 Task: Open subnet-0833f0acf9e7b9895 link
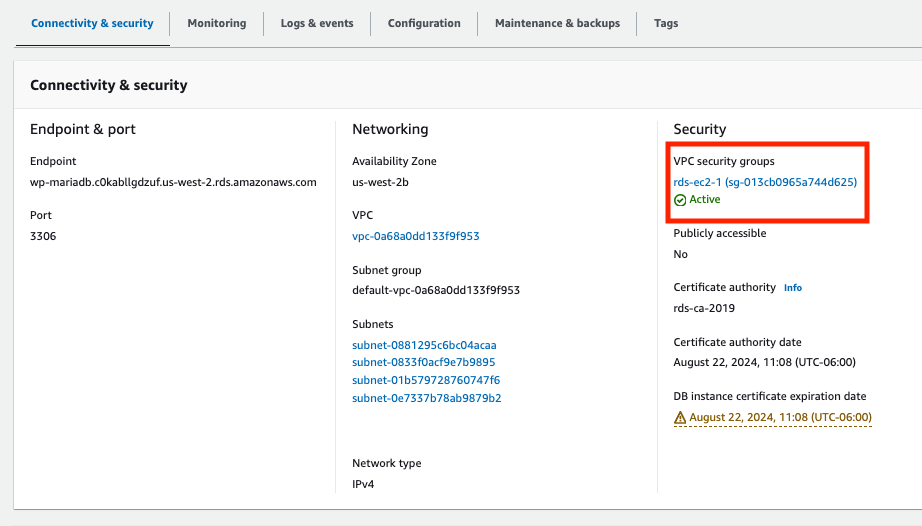coord(423,362)
